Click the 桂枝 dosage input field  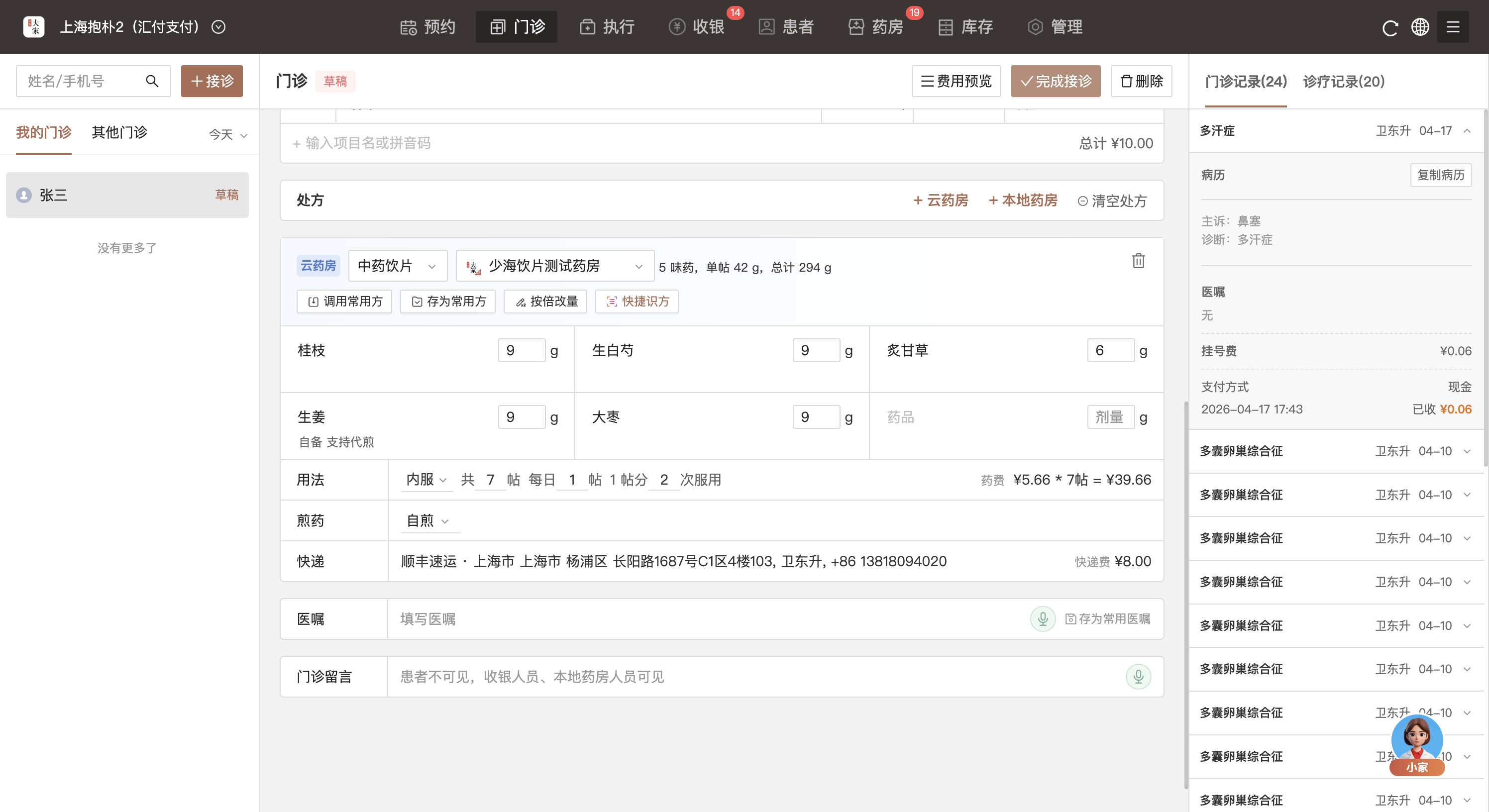tap(522, 350)
